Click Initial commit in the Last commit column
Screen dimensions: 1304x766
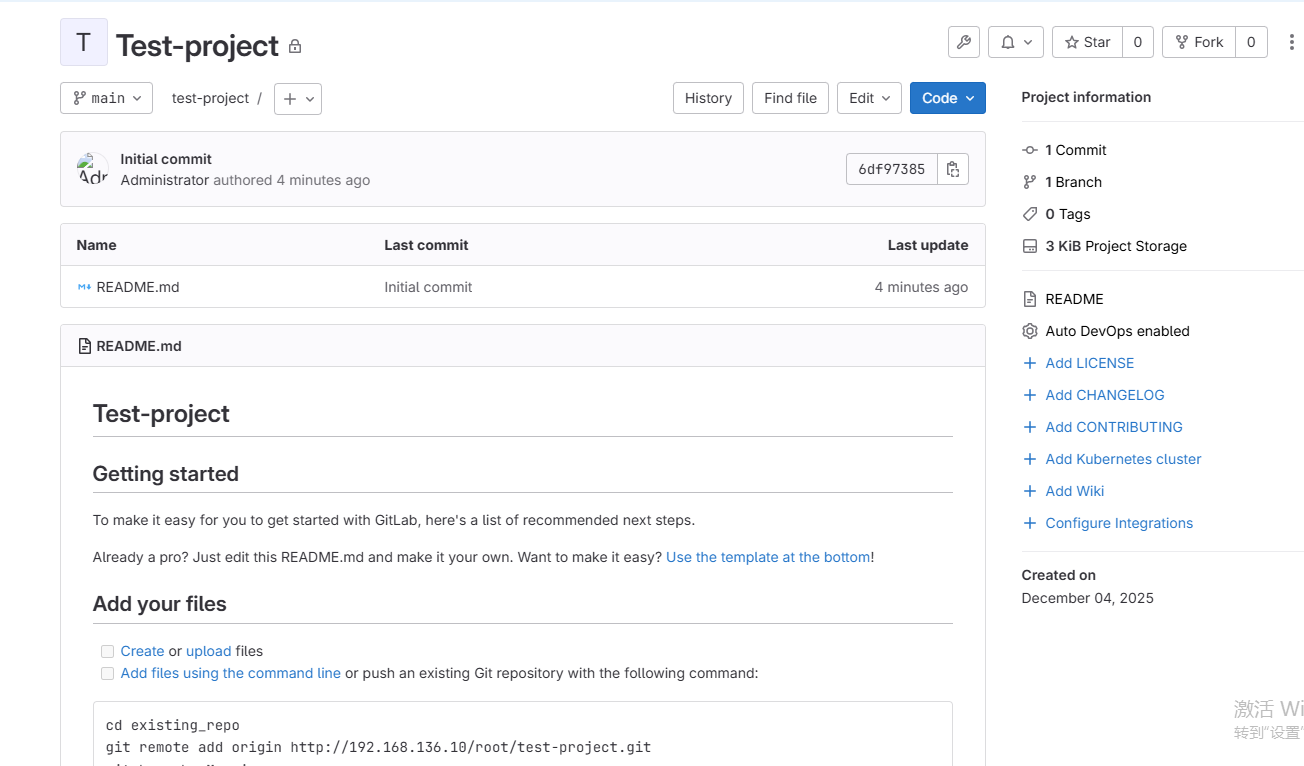[x=428, y=287]
